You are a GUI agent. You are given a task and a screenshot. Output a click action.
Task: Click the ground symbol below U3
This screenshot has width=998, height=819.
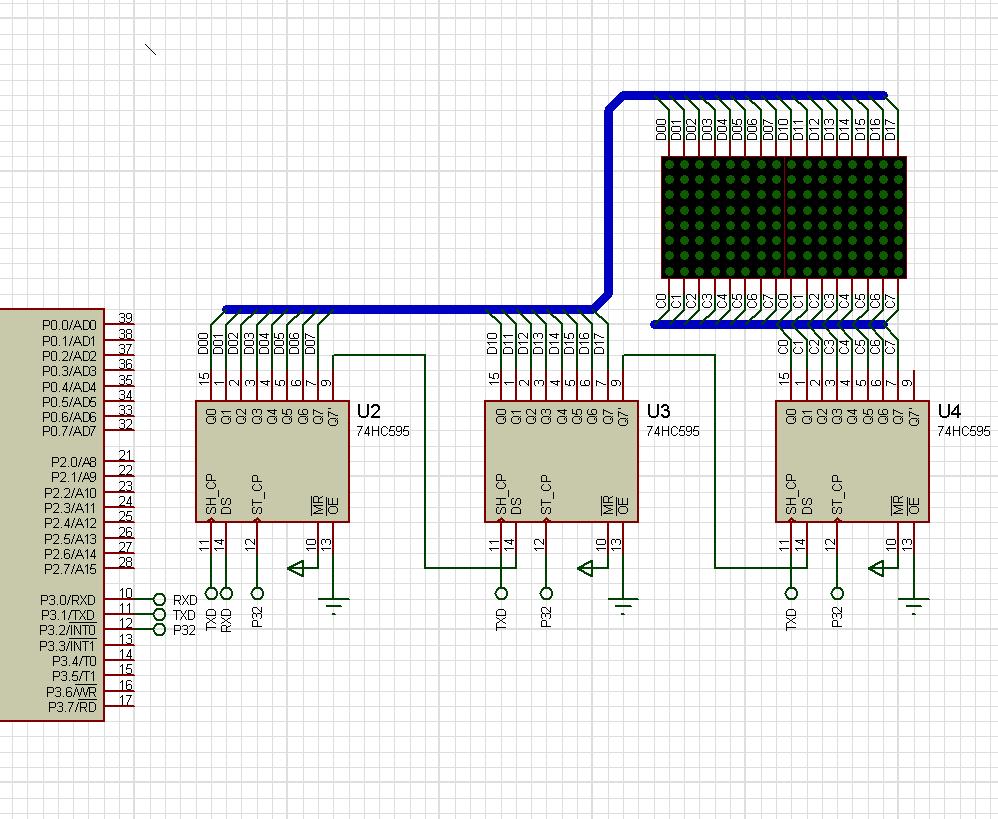click(623, 601)
